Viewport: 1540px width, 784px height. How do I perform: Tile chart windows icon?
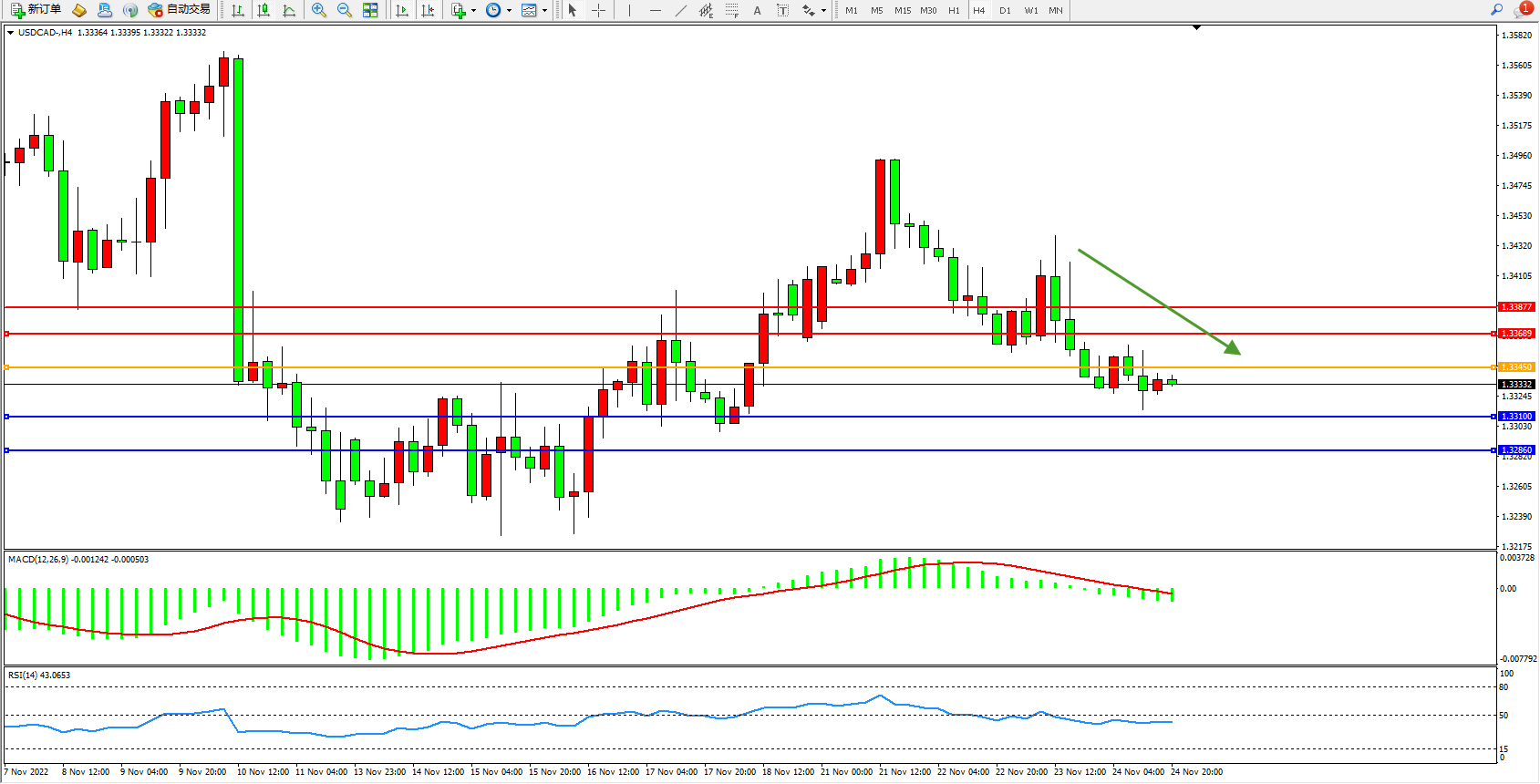coord(370,10)
